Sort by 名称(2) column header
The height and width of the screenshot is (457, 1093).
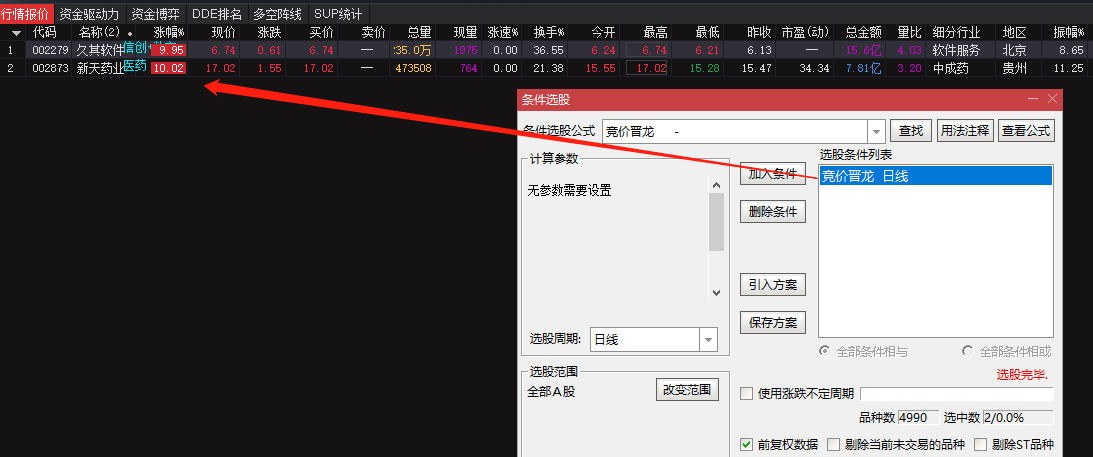(x=99, y=32)
